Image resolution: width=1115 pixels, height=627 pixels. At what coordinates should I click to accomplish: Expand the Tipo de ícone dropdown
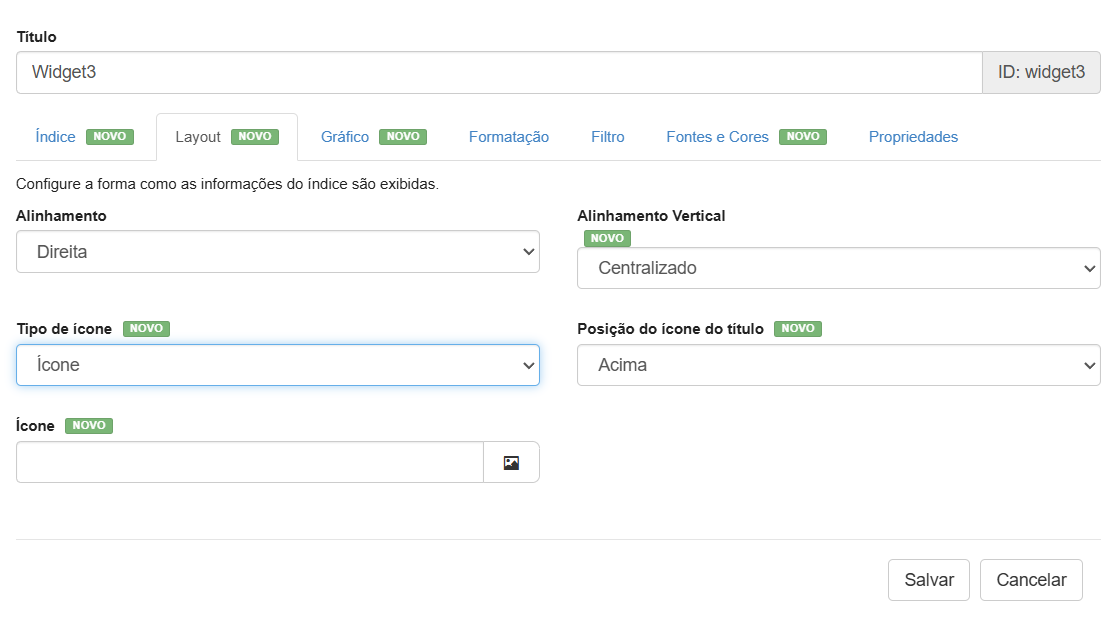pyautogui.click(x=277, y=365)
